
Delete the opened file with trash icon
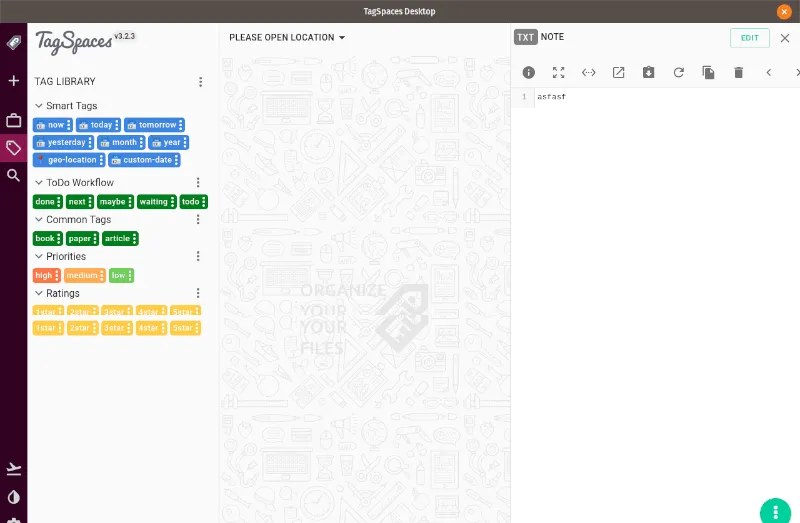(738, 73)
